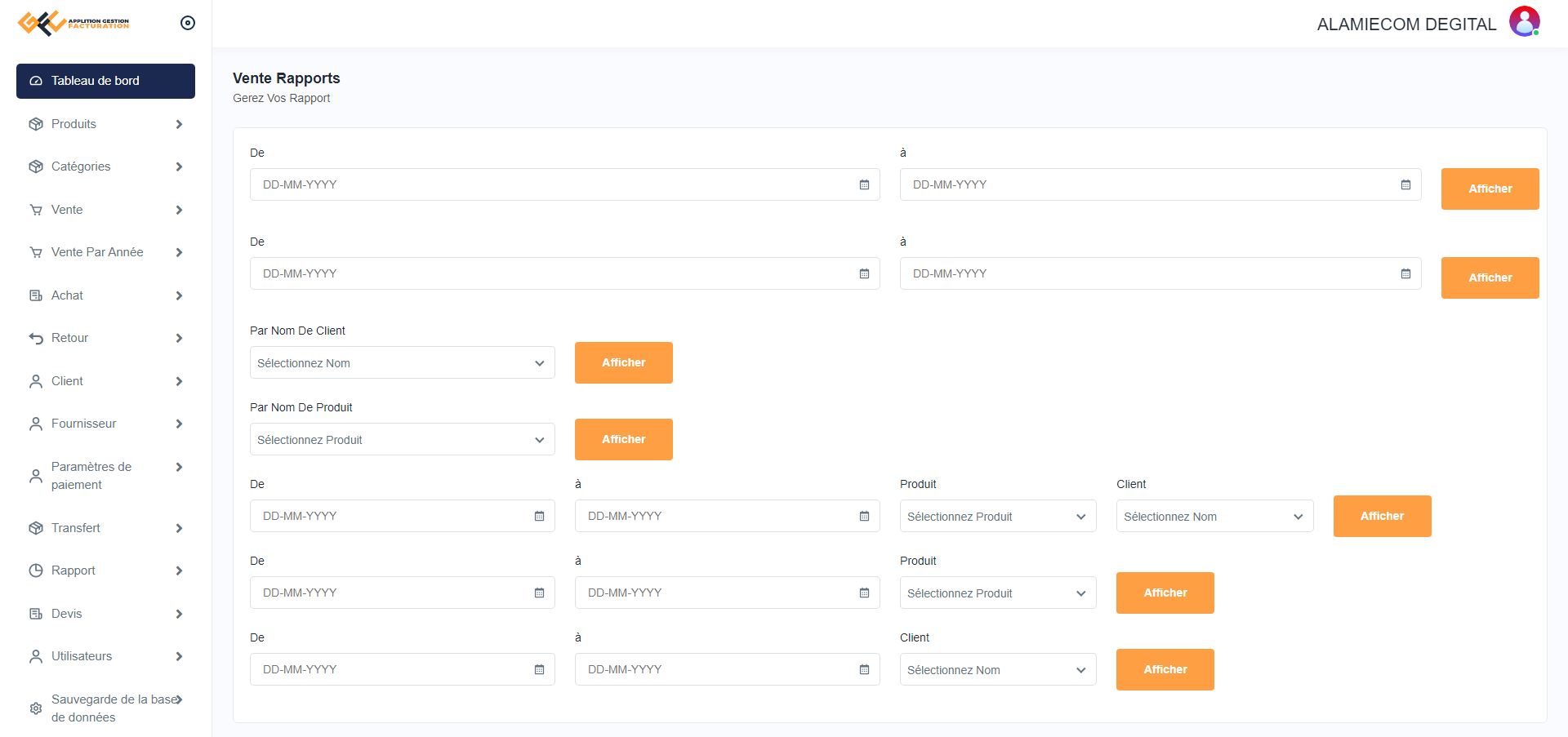
Task: Click the Fournisseur person icon
Action: click(x=36, y=424)
